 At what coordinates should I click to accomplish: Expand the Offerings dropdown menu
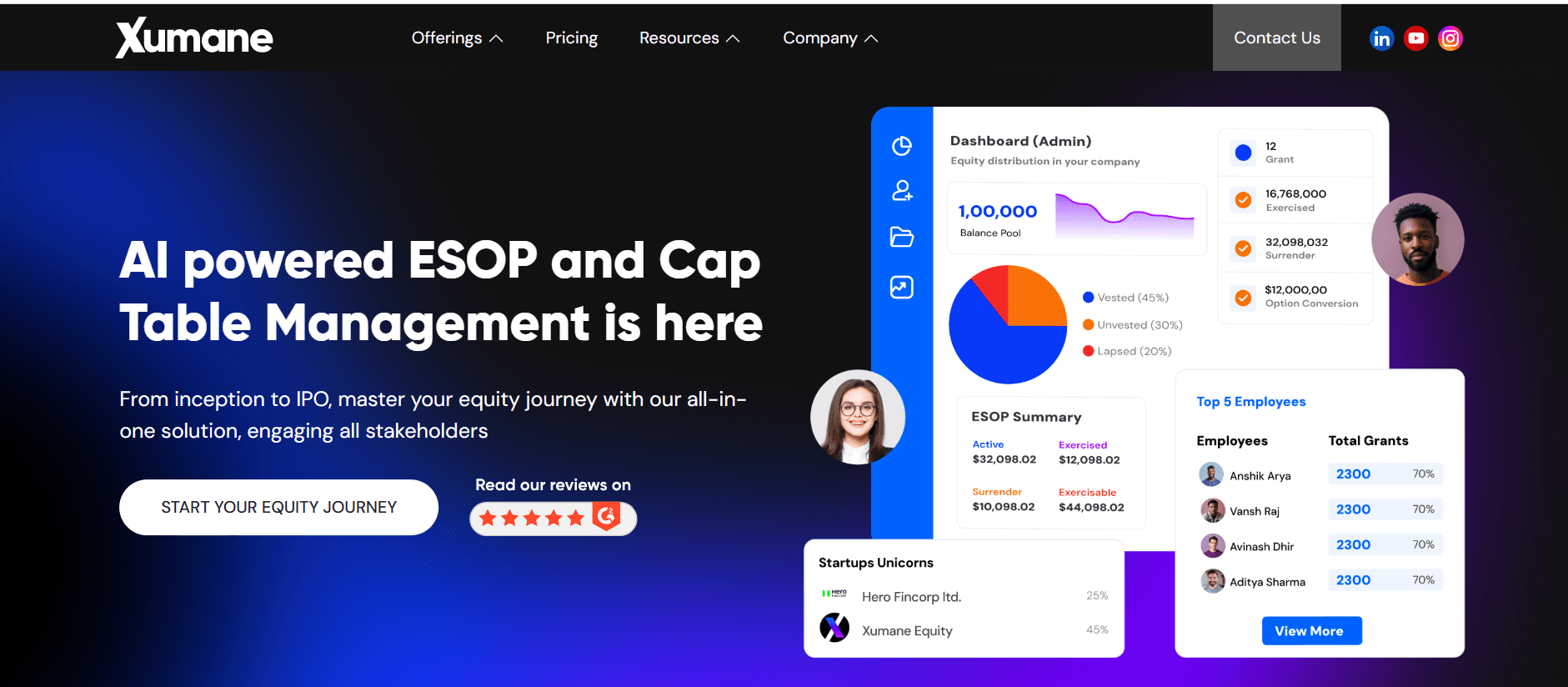(457, 38)
